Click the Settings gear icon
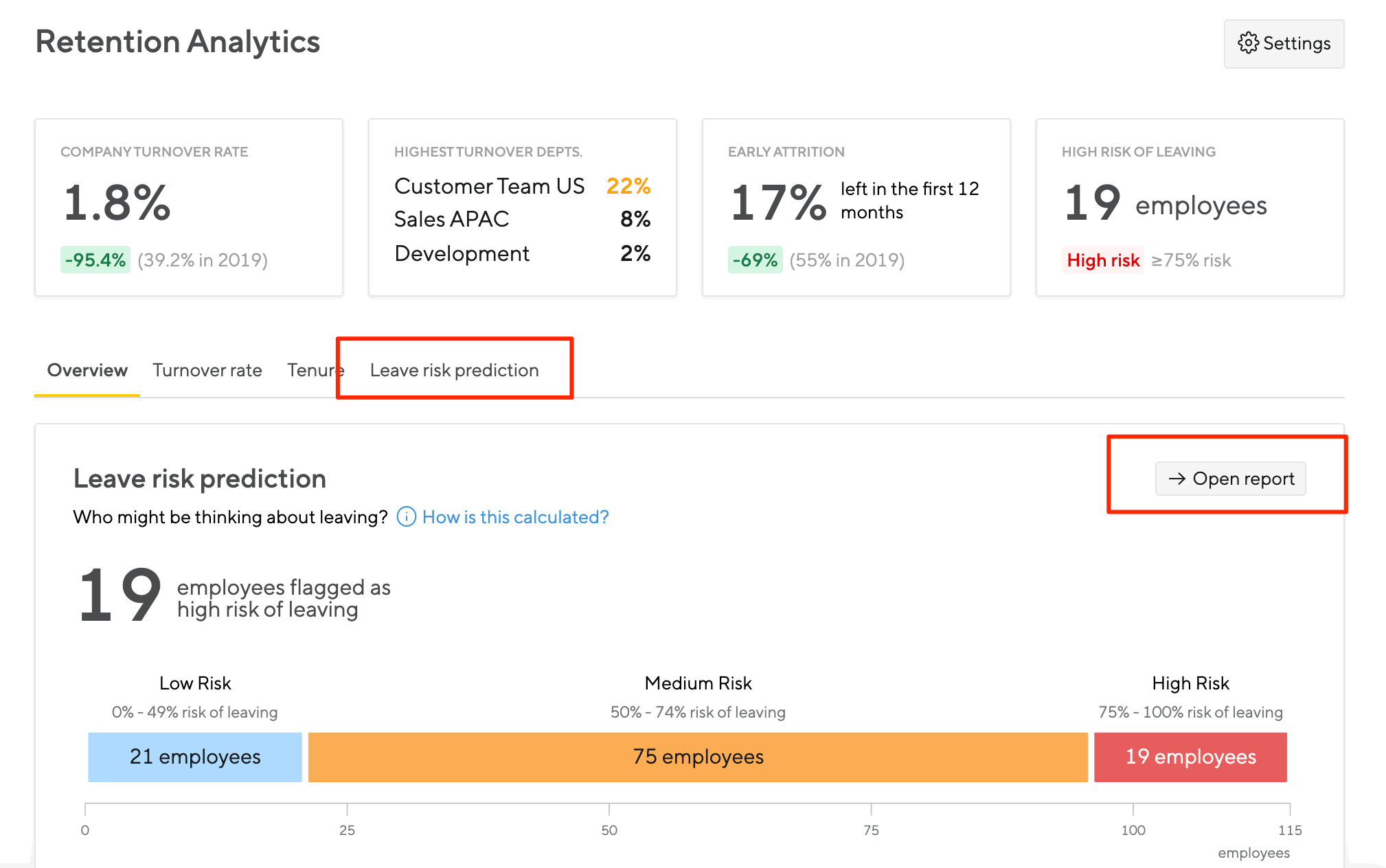This screenshot has height=868, width=1386. [1248, 43]
